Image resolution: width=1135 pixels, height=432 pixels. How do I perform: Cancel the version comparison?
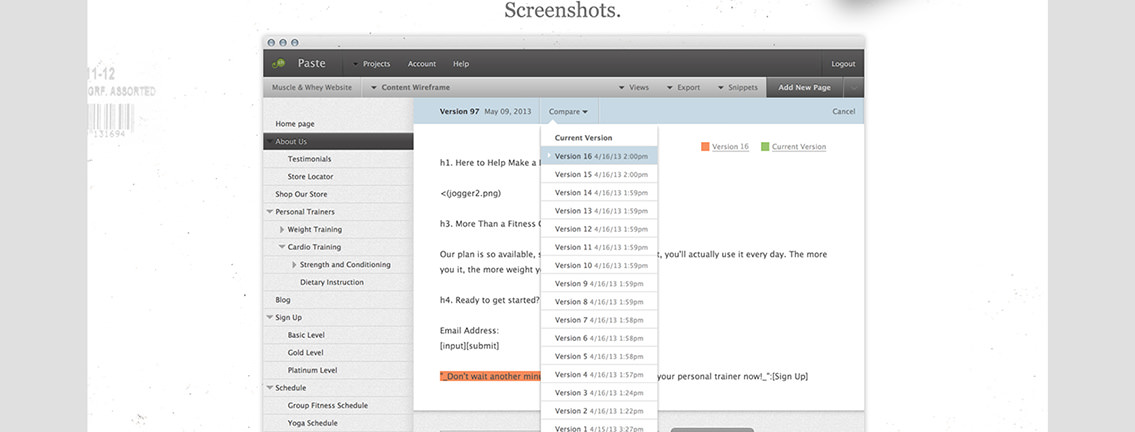843,111
